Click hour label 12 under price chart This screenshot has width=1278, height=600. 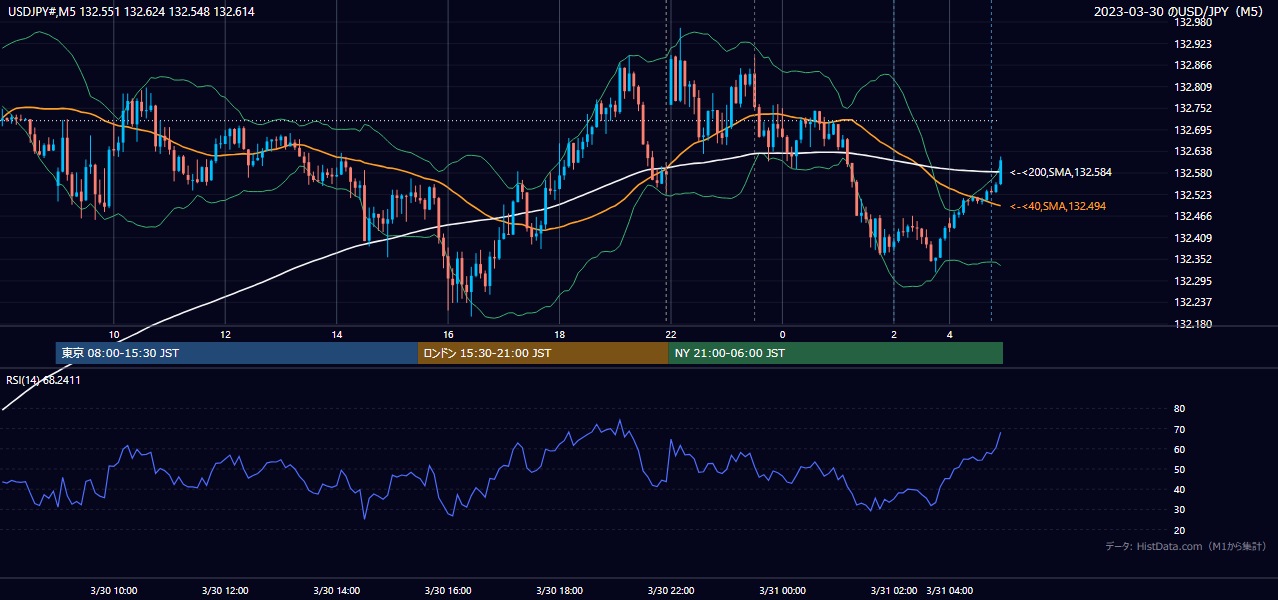coord(225,334)
